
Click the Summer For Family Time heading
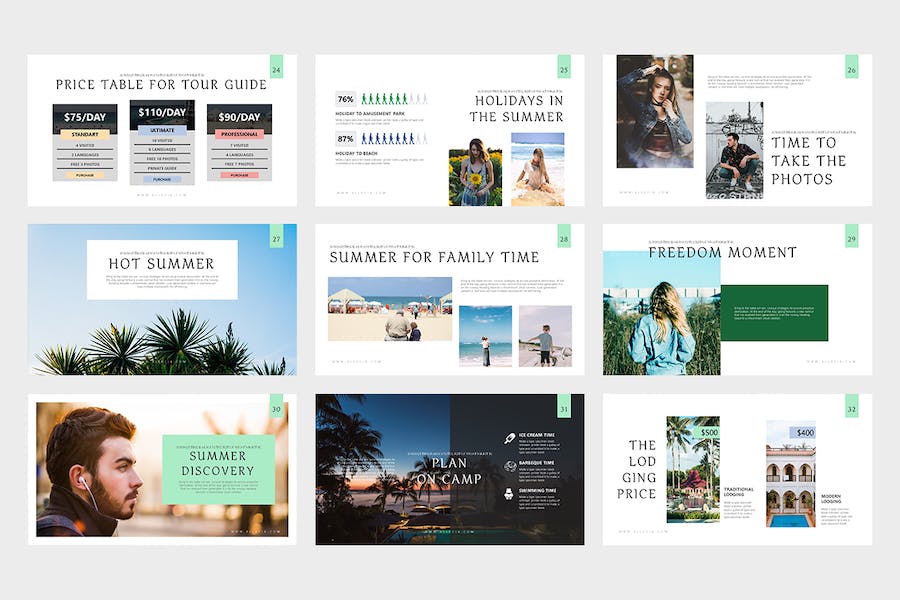[435, 257]
